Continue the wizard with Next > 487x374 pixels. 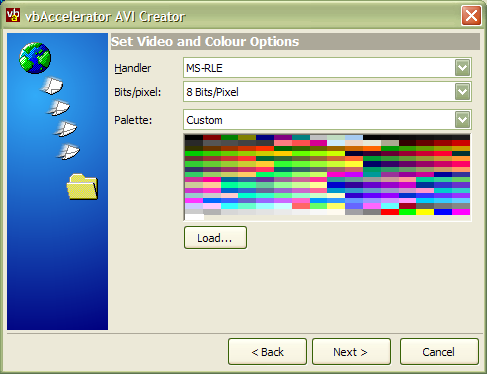tap(351, 352)
